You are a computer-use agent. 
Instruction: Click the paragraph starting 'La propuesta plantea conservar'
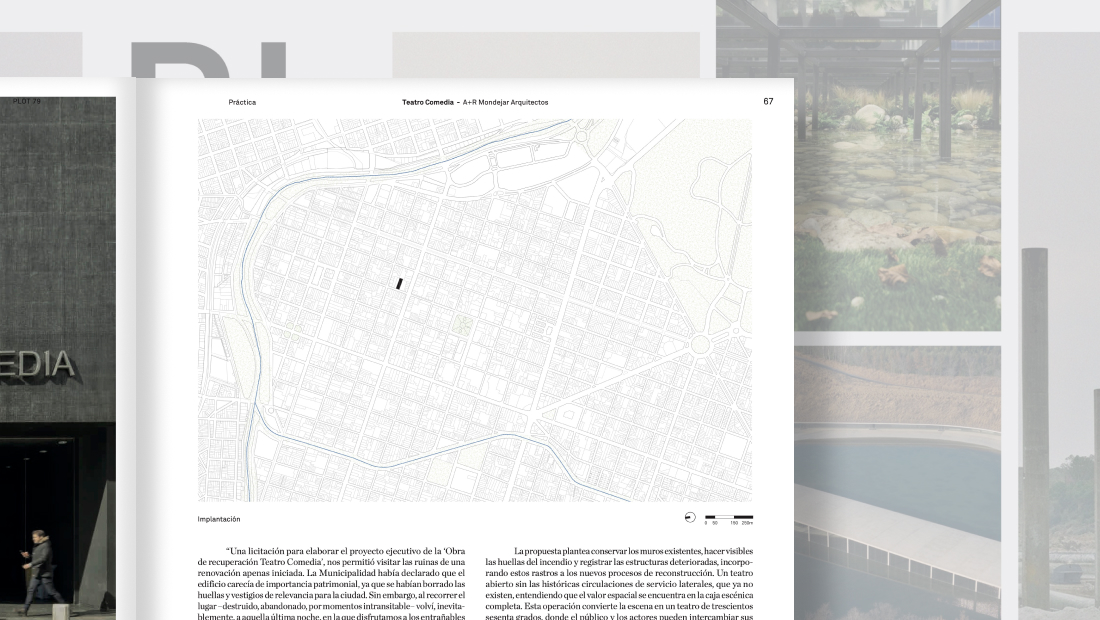click(619, 584)
